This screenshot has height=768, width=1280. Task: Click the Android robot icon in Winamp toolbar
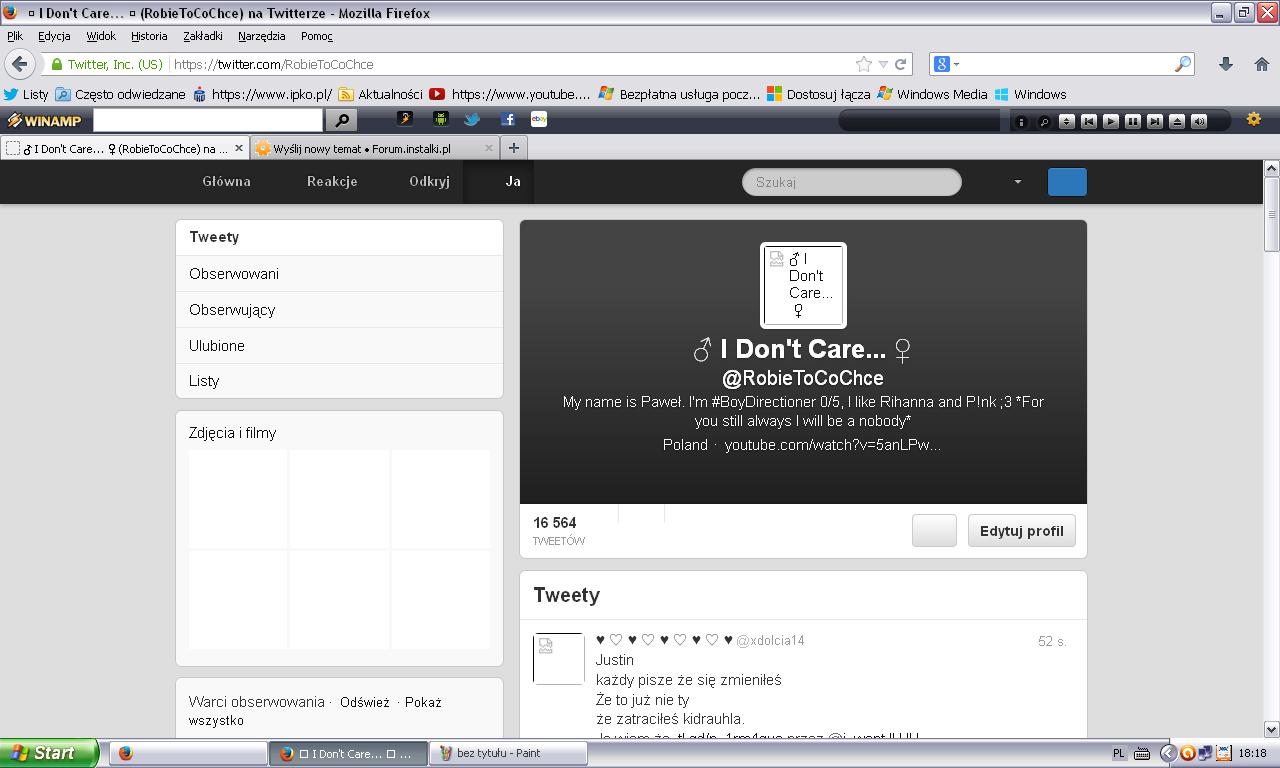click(x=440, y=119)
